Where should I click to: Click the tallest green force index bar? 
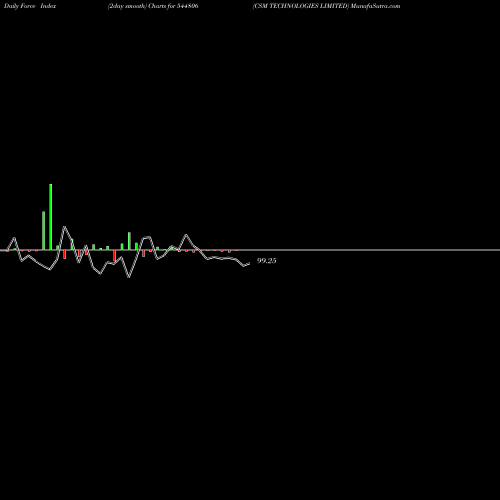tap(51, 217)
